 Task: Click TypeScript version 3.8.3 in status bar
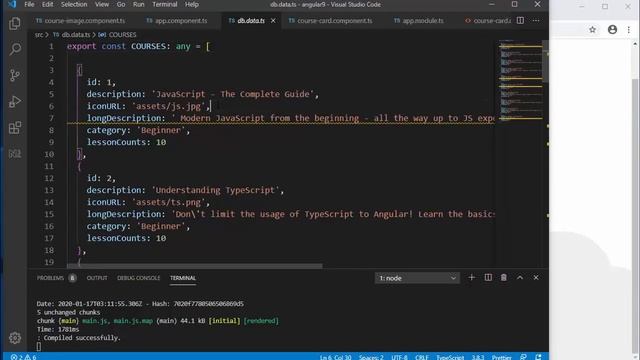point(478,357)
